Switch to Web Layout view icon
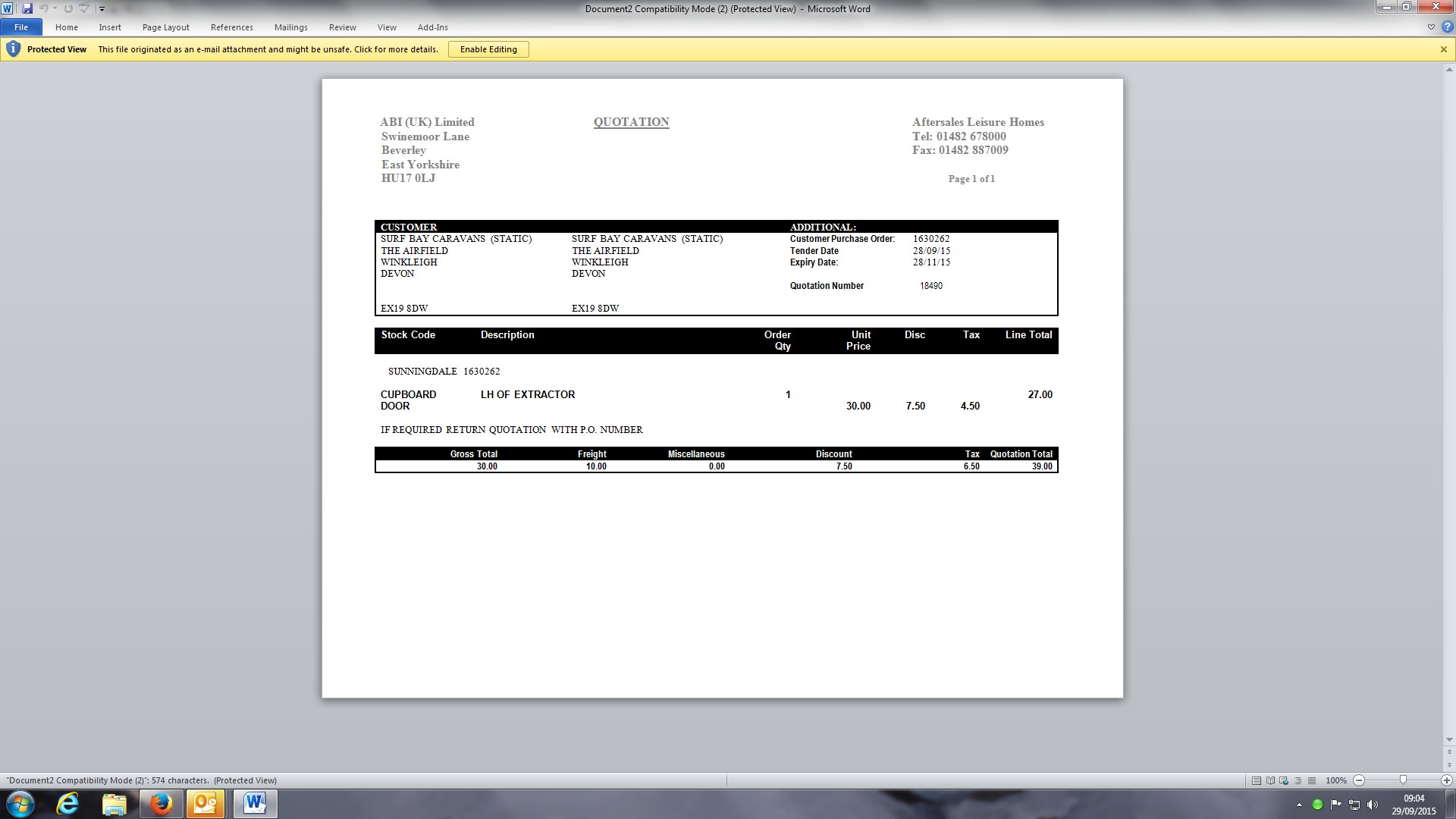The width and height of the screenshot is (1456, 819). (x=1284, y=780)
